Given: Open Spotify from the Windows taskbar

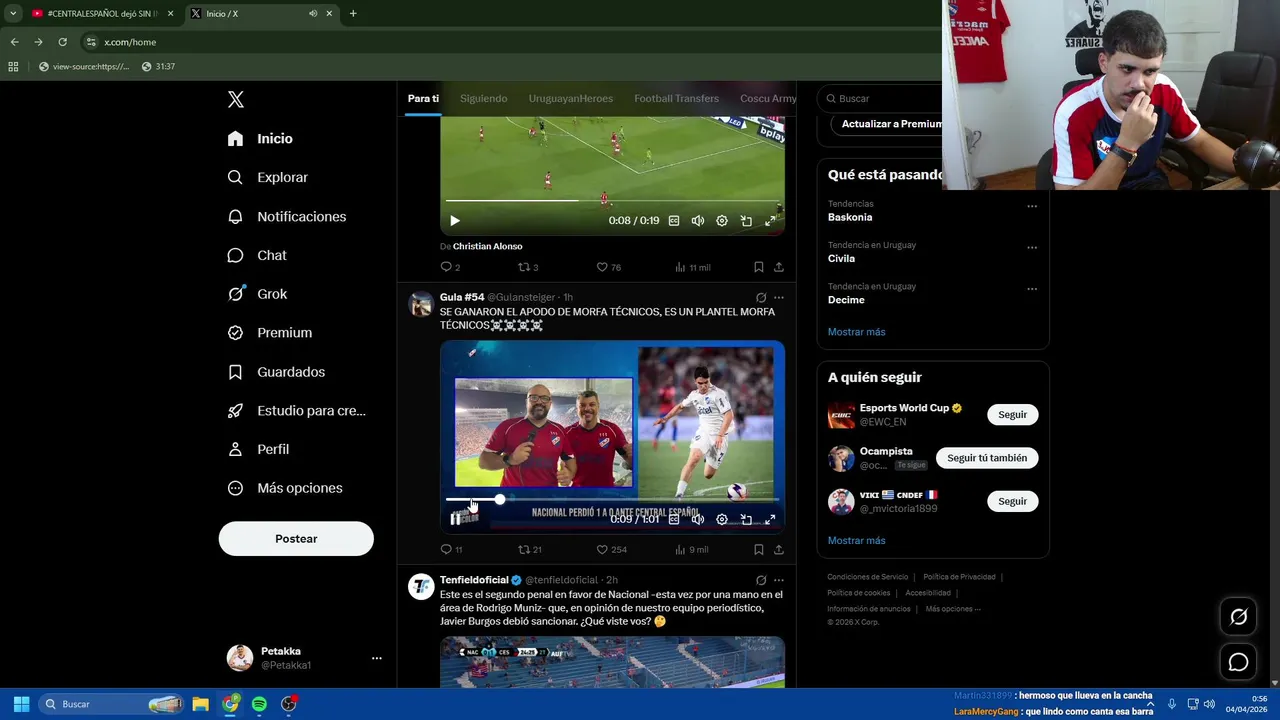Looking at the screenshot, I should 259,704.
